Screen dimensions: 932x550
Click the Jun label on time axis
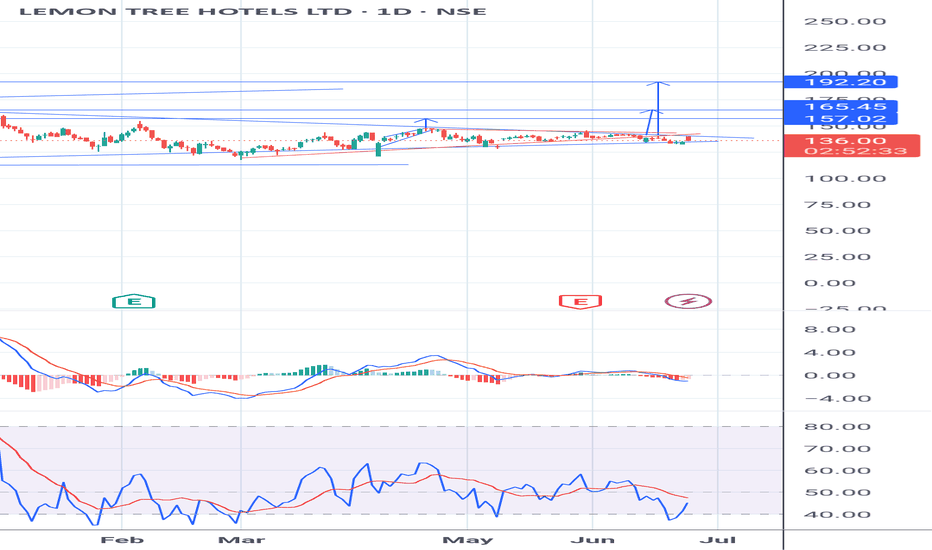tap(593, 540)
